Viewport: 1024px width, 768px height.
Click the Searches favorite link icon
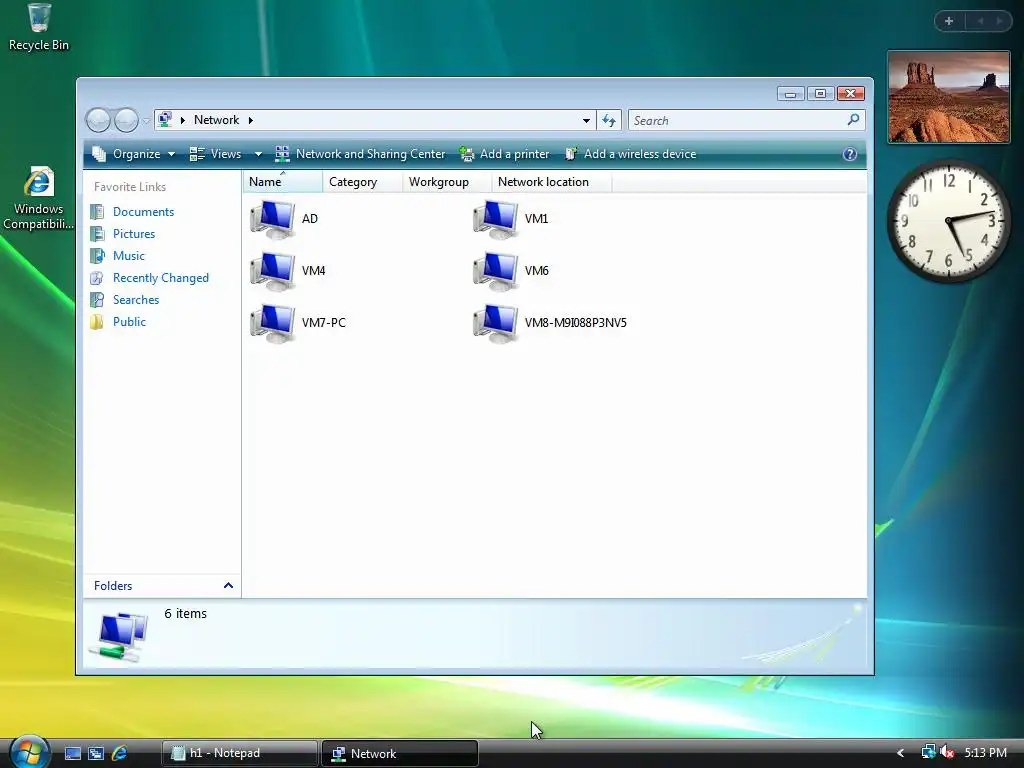coord(97,300)
